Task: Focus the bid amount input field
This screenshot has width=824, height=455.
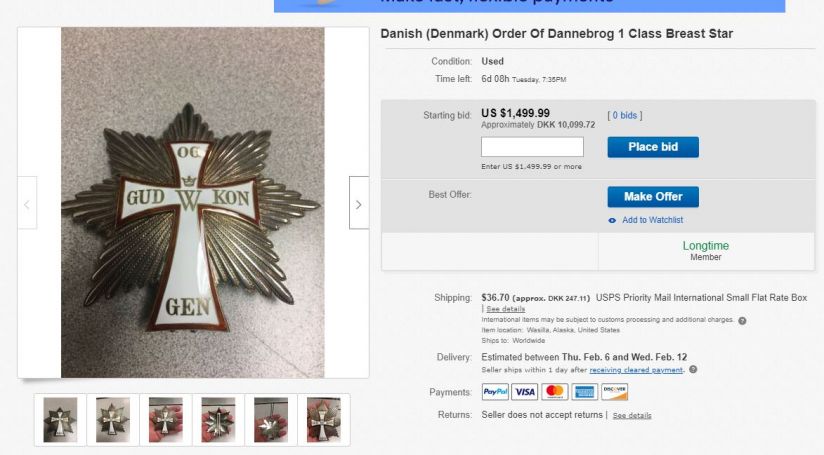Action: (x=532, y=147)
